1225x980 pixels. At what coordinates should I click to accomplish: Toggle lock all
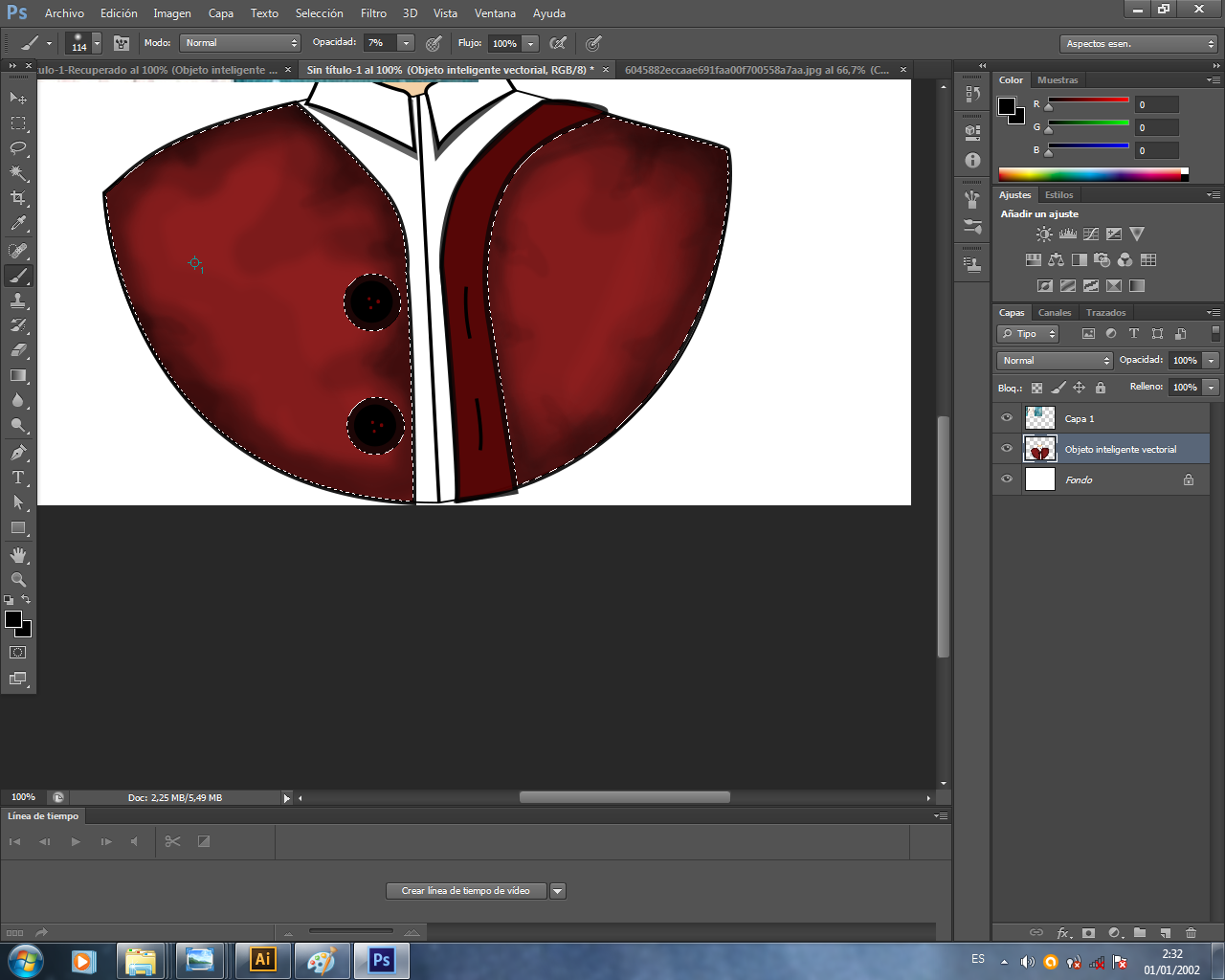click(x=1101, y=388)
